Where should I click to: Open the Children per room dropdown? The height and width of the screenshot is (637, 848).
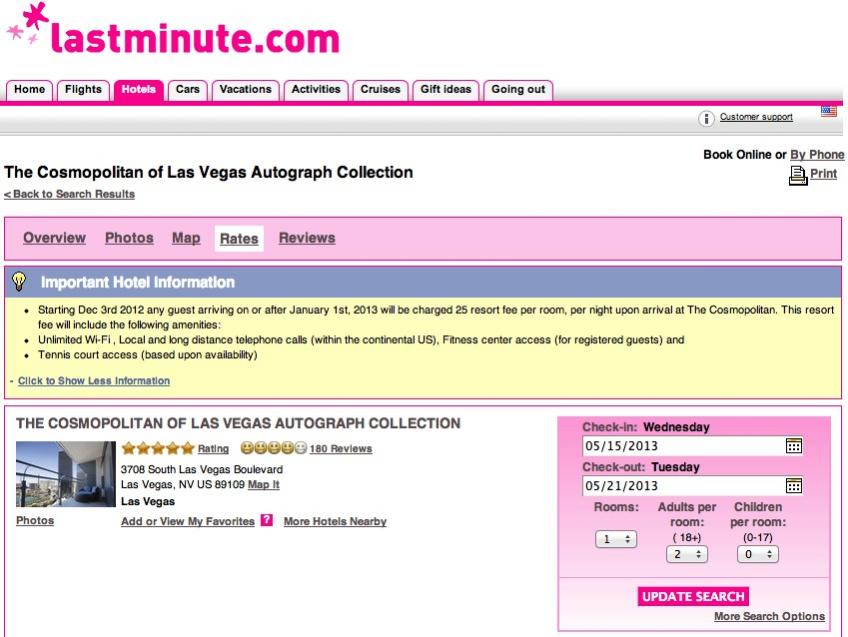tap(757, 554)
